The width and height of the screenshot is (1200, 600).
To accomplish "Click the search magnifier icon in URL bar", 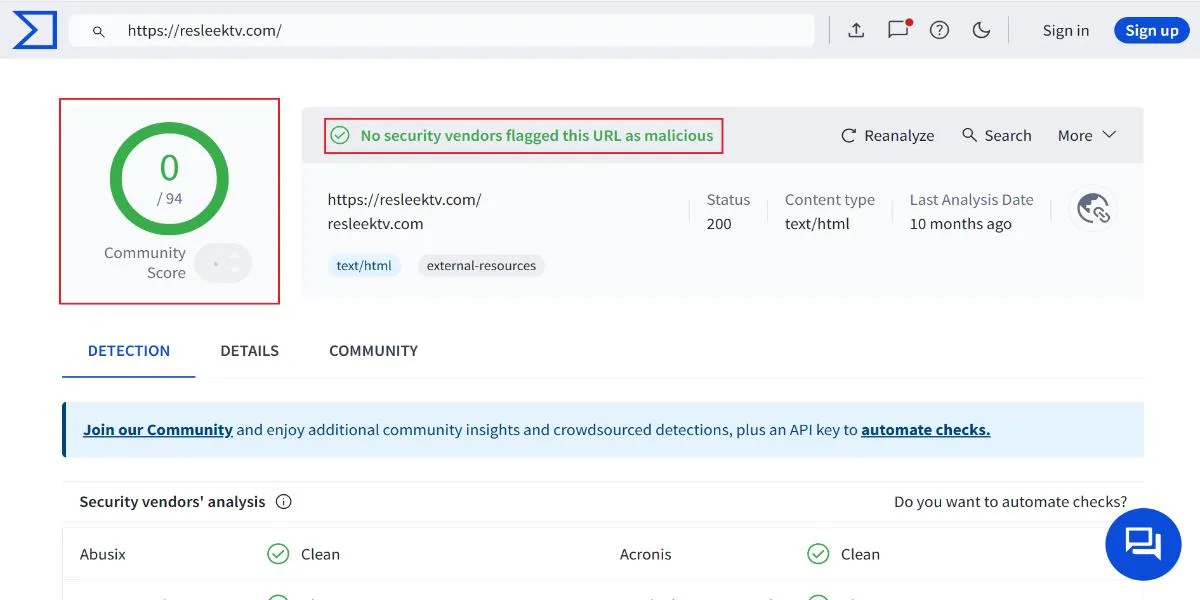I will click(99, 31).
